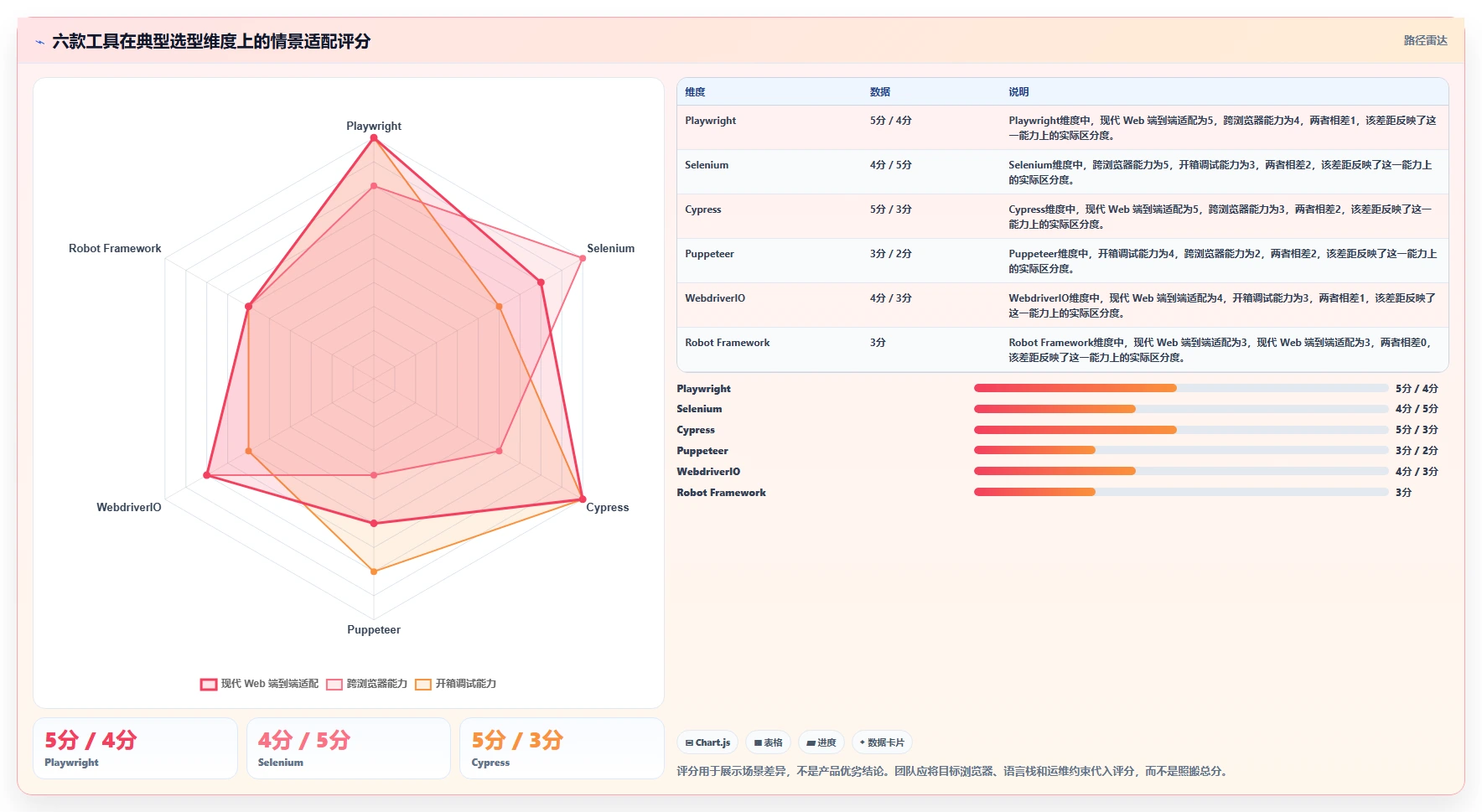Click the WebdriverIO progress bar
The height and width of the screenshot is (812, 1482).
(1180, 471)
